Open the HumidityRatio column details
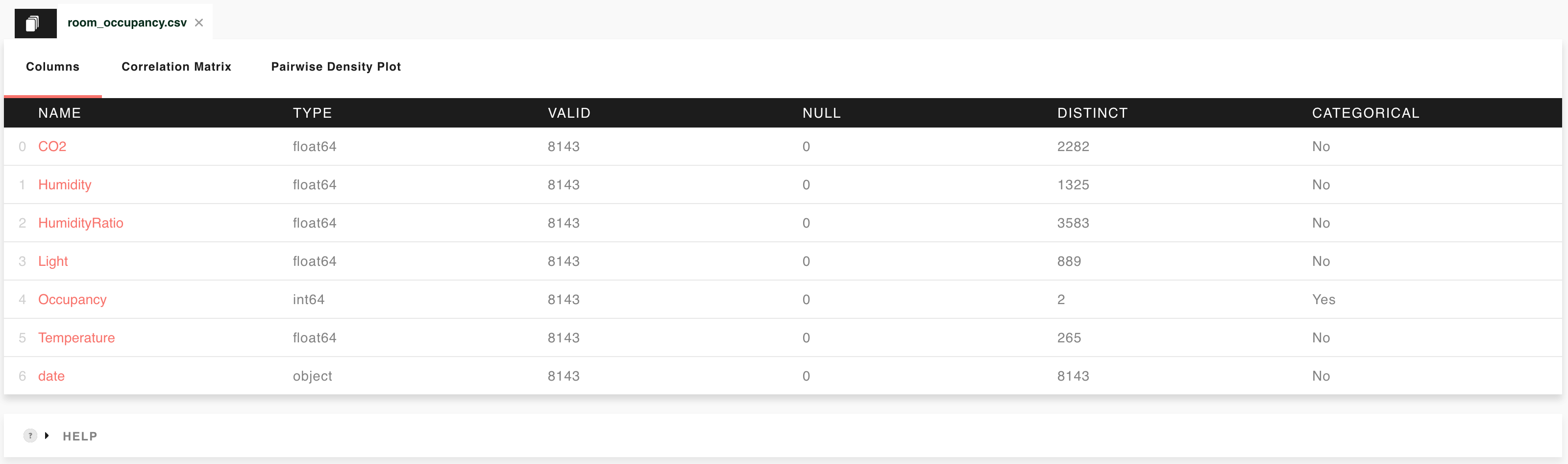The image size is (1568, 464). (x=80, y=223)
